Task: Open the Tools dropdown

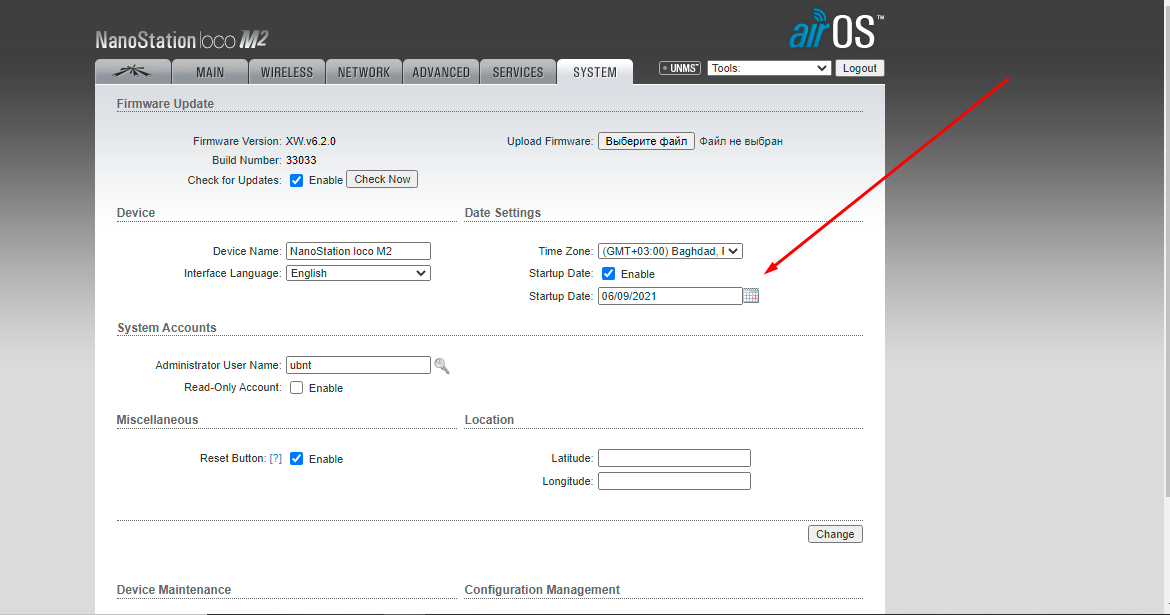Action: [769, 68]
